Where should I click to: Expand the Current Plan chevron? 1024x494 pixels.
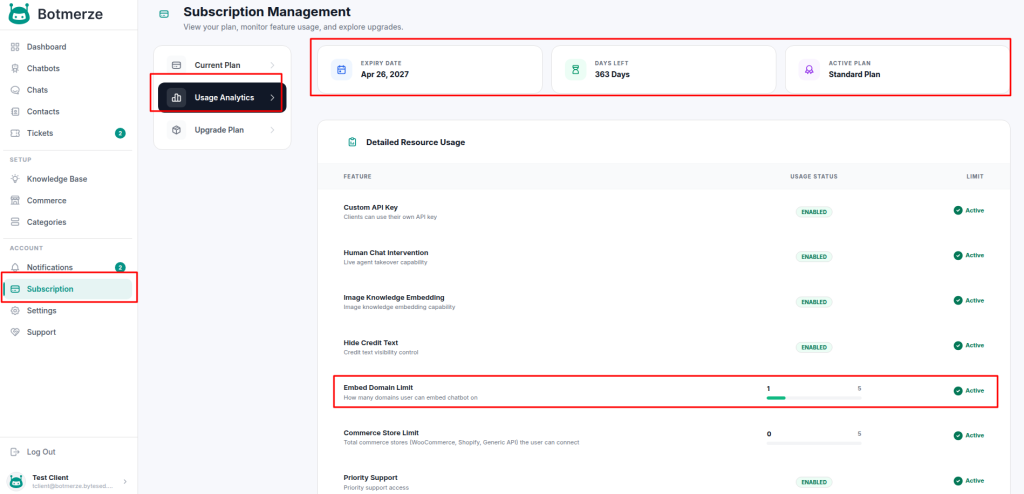coord(272,65)
